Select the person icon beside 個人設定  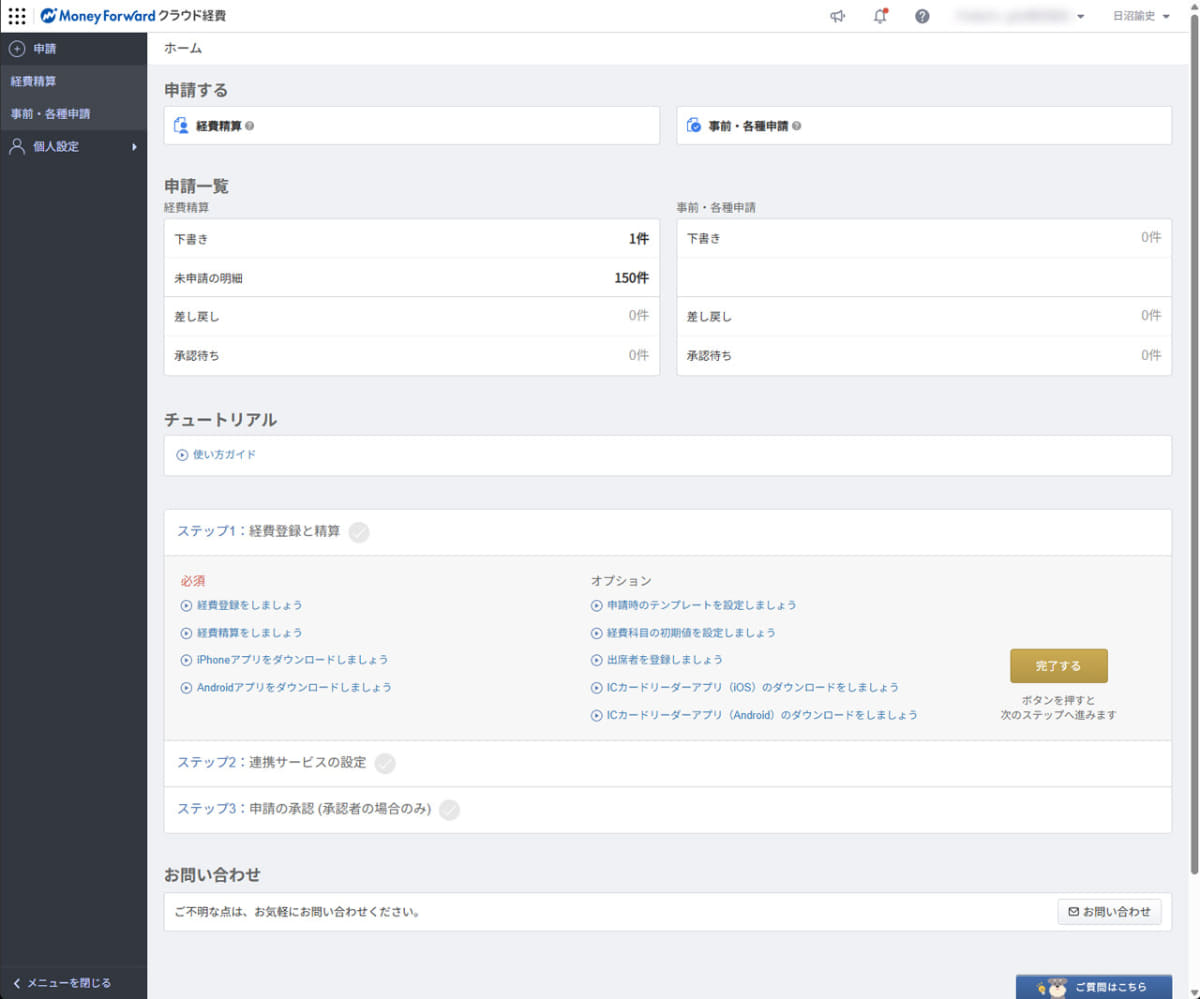coord(16,146)
